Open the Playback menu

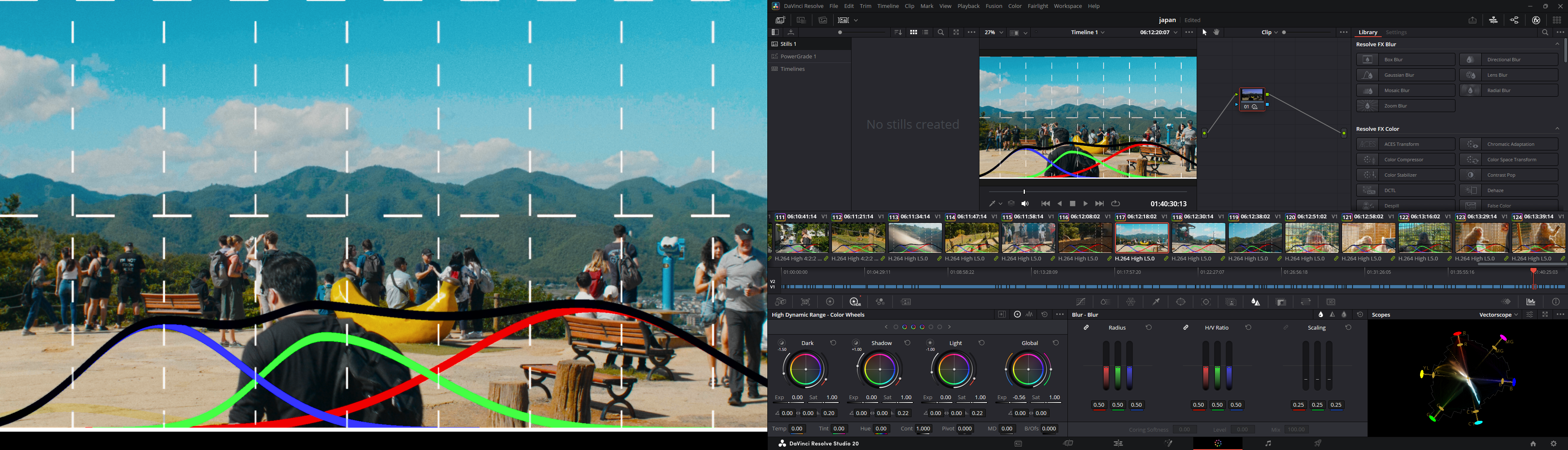969,6
